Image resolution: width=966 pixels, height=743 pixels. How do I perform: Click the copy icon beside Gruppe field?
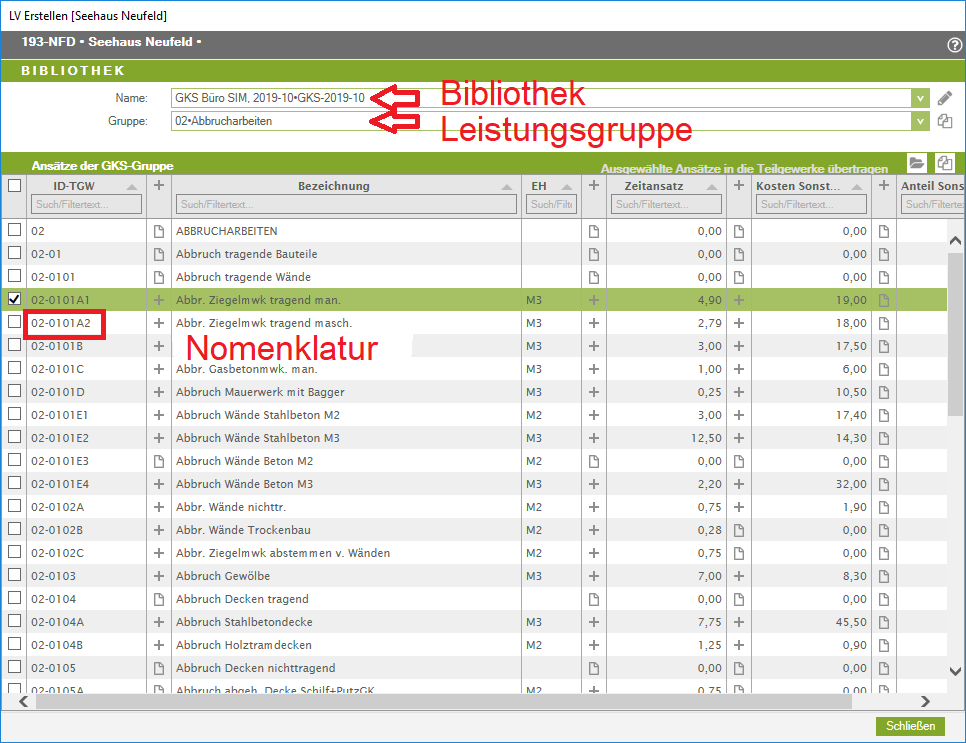tap(945, 121)
